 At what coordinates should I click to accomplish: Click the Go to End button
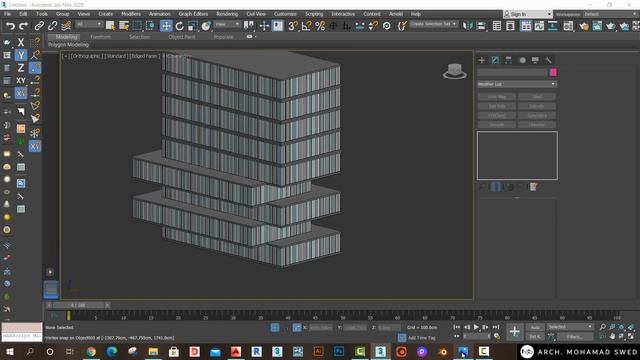click(x=496, y=327)
